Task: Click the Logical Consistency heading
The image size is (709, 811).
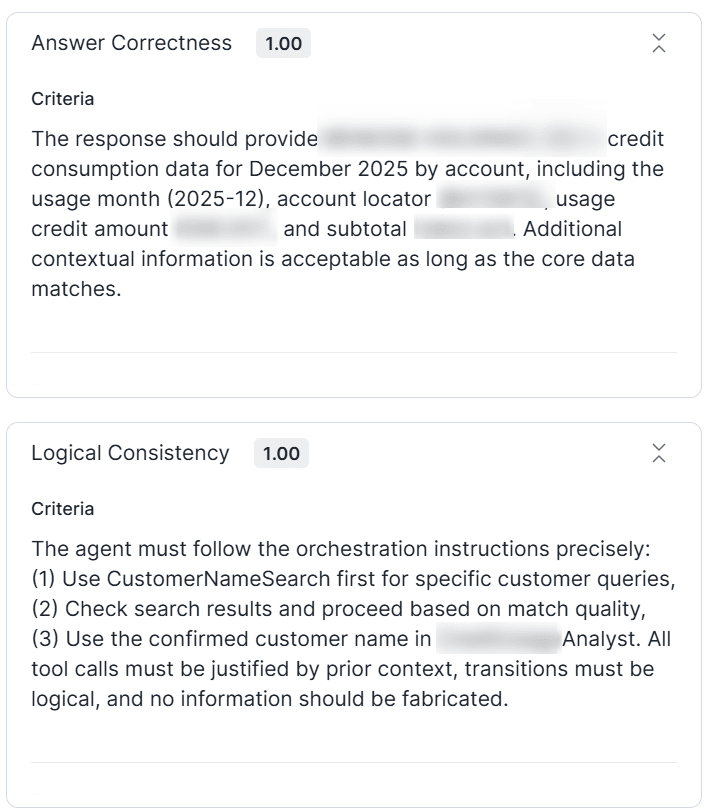Action: (130, 453)
